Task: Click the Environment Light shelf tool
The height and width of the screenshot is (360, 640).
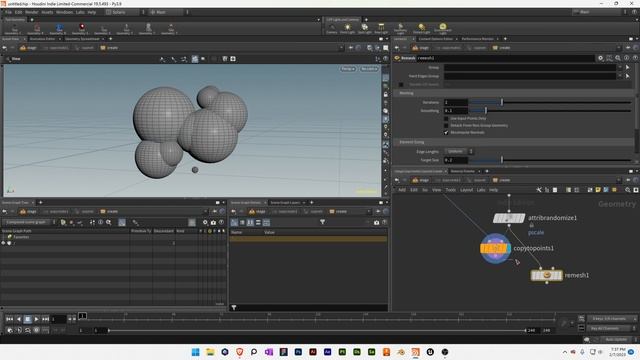Action: coord(443,29)
